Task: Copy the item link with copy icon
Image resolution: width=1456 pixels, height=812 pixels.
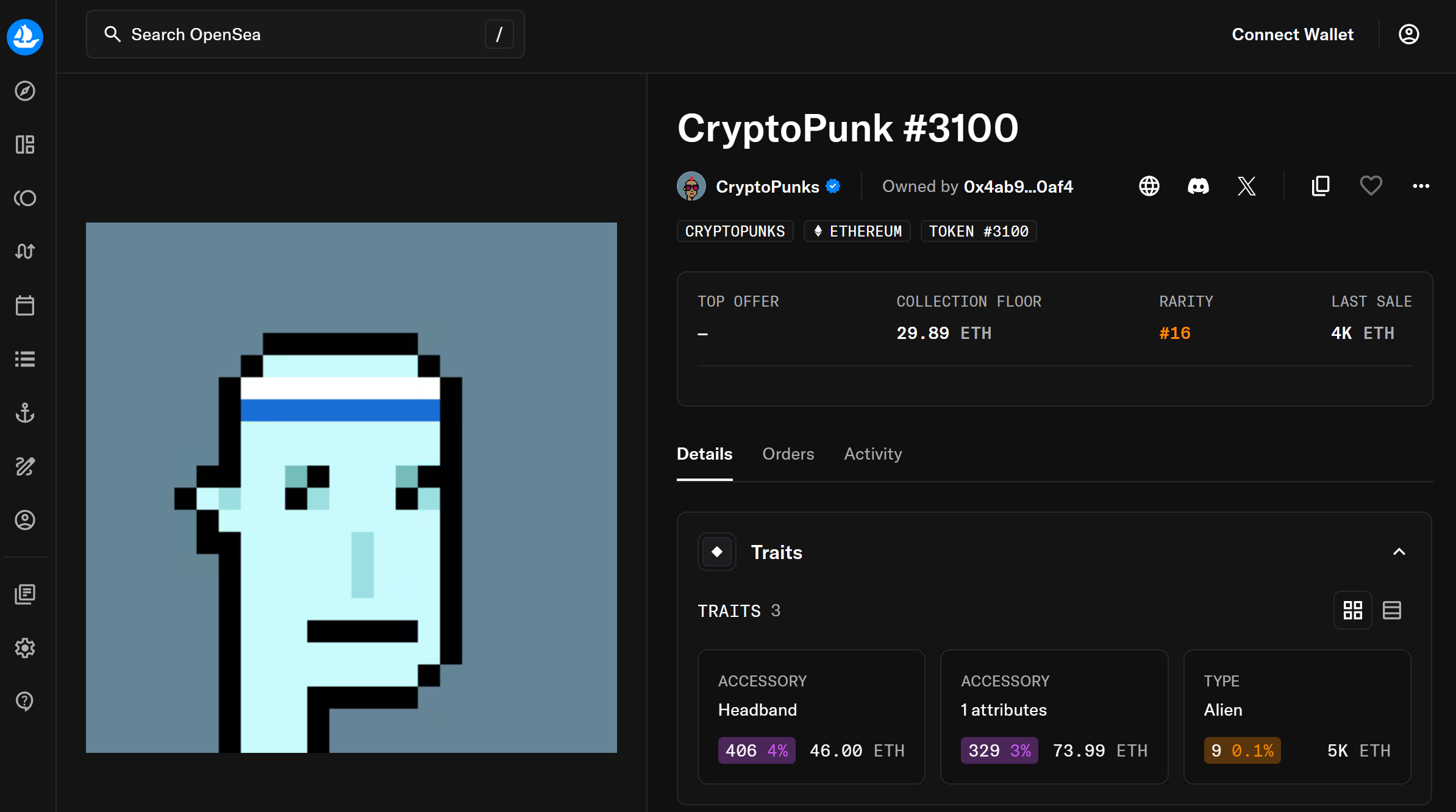Action: click(x=1321, y=186)
